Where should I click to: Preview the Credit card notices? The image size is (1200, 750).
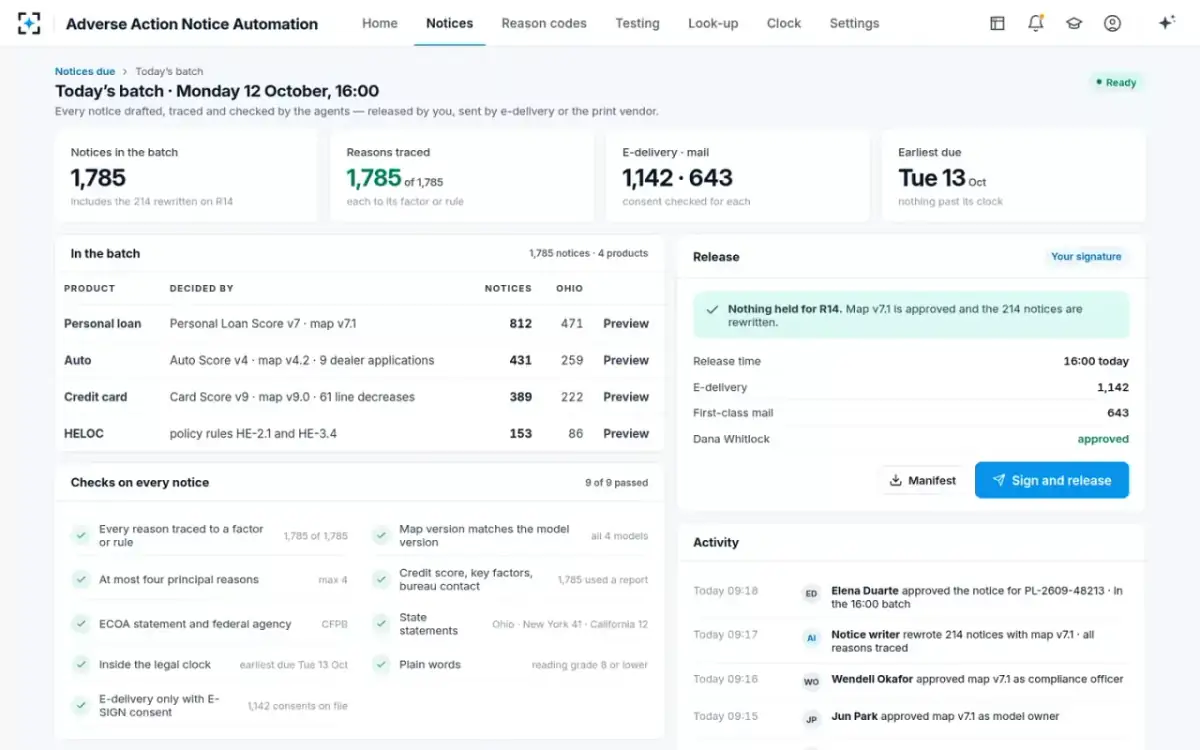(x=626, y=397)
